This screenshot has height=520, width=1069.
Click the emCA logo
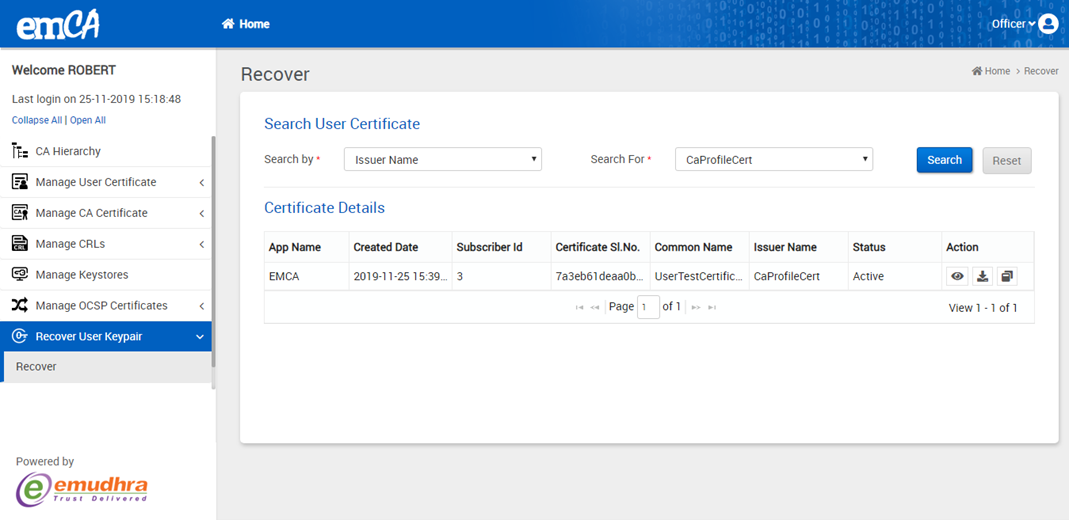[x=58, y=24]
